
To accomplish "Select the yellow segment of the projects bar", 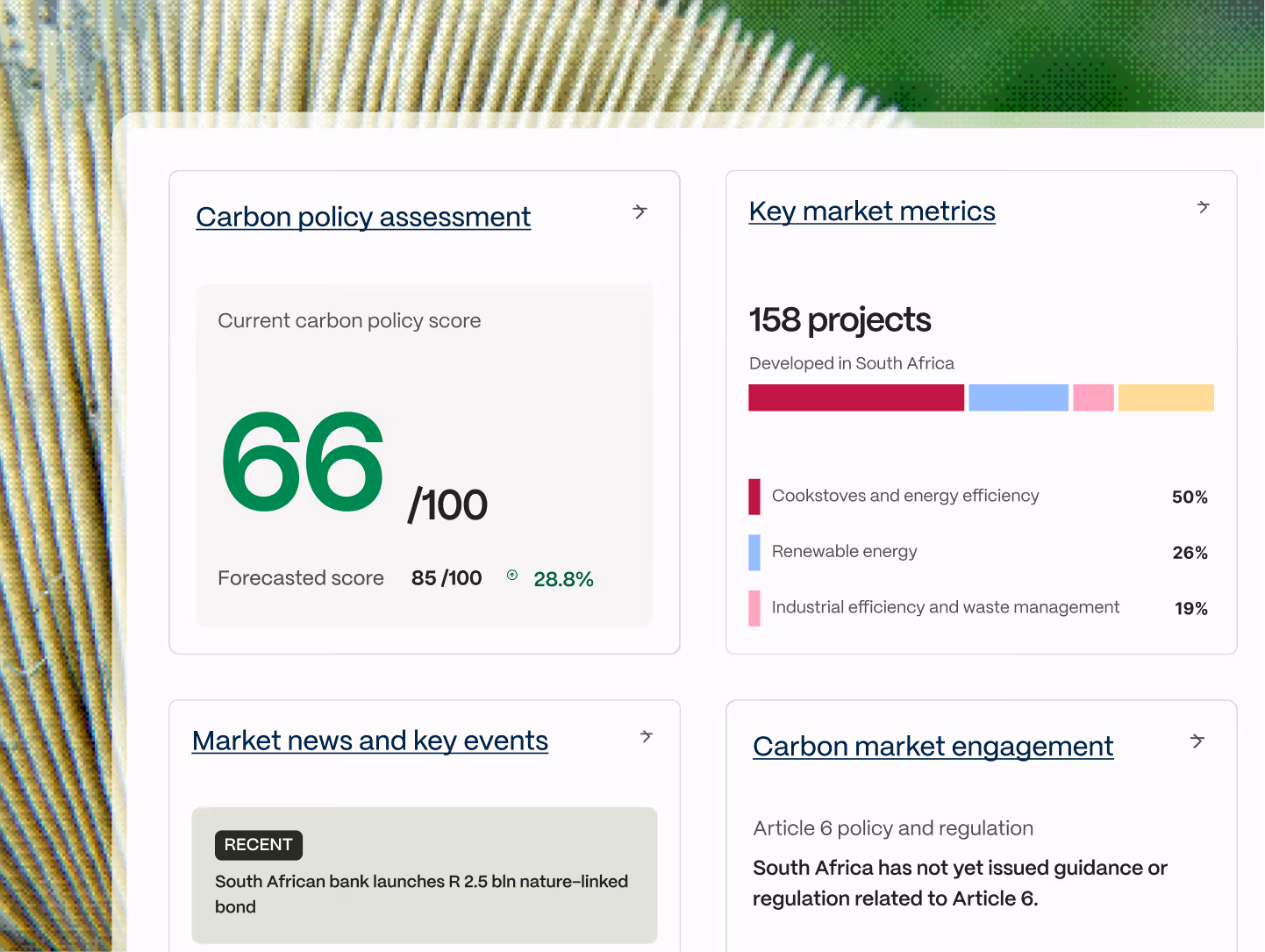I will (1166, 397).
